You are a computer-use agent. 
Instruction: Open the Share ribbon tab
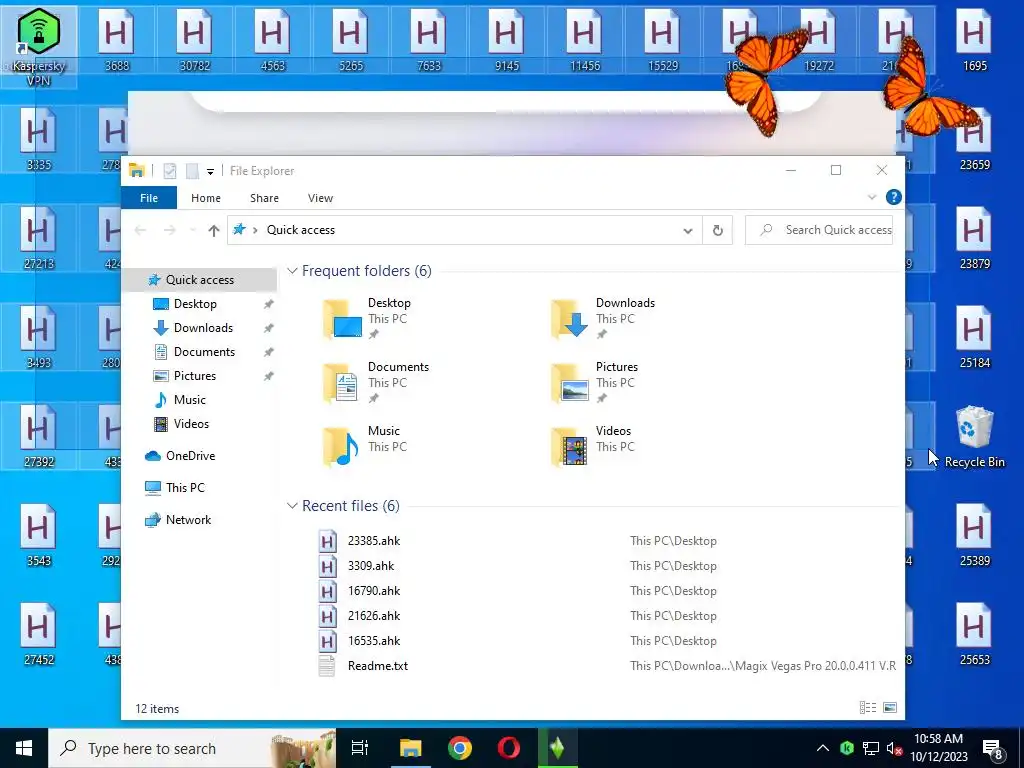tap(264, 198)
